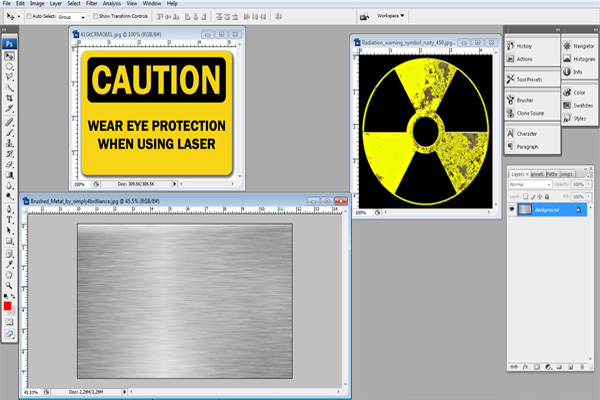Select the Background layer thumbnail
Viewport: 600px width, 400px height.
(525, 209)
